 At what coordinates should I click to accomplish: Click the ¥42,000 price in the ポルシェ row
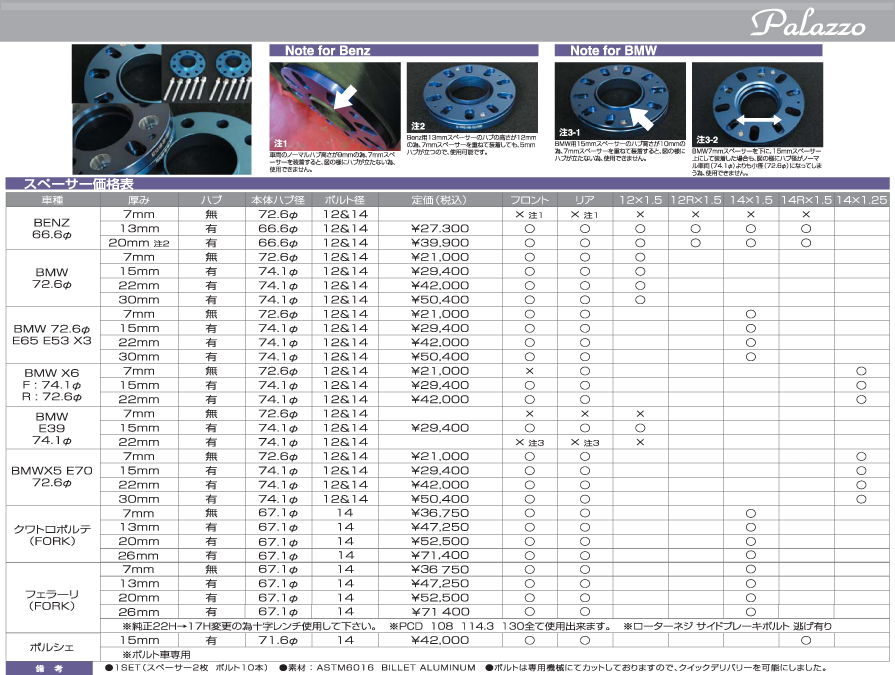(440, 640)
